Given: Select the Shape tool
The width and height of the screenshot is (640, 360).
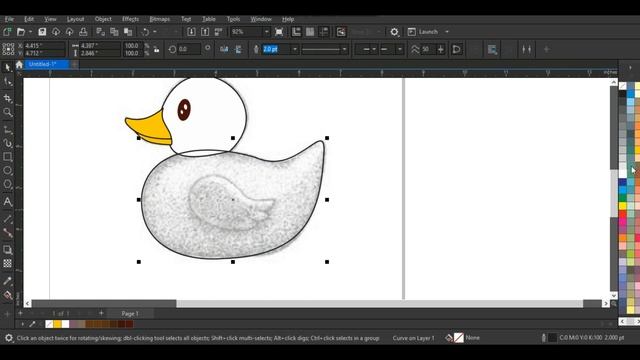Looking at the screenshot, I should 7,82.
